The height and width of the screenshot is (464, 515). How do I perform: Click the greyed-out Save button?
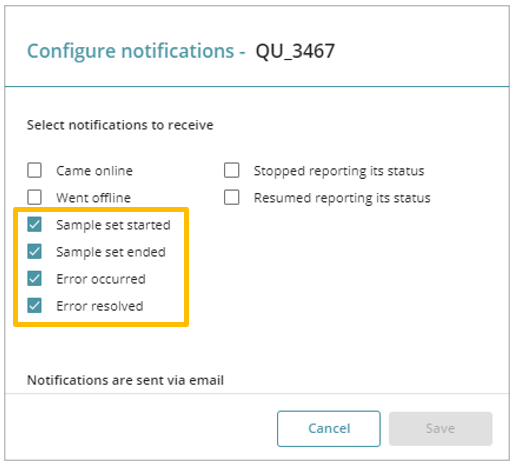440,429
